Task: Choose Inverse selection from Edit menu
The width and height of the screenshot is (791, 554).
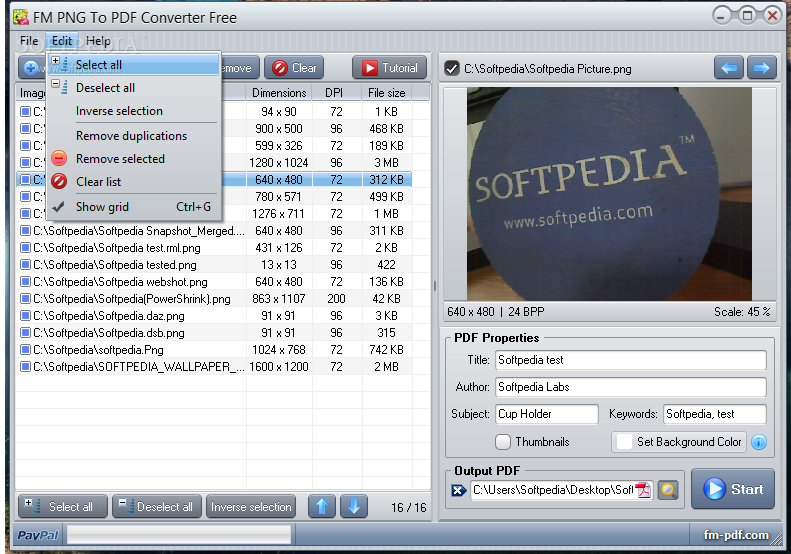Action: [x=134, y=110]
